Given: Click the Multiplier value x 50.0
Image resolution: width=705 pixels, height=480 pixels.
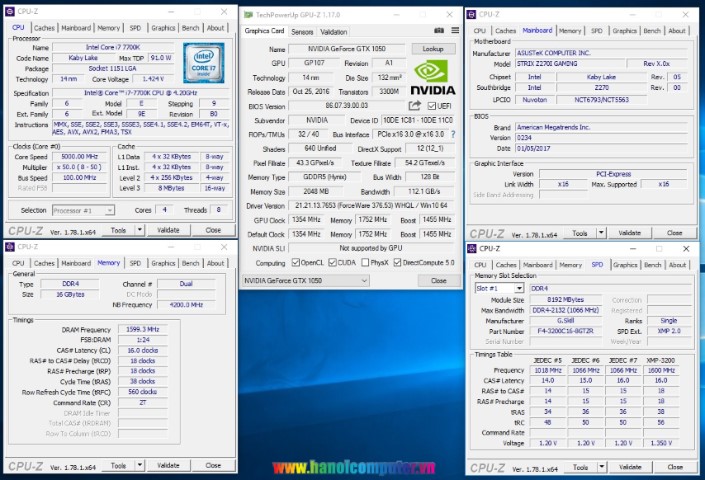Looking at the screenshot, I should point(80,167).
